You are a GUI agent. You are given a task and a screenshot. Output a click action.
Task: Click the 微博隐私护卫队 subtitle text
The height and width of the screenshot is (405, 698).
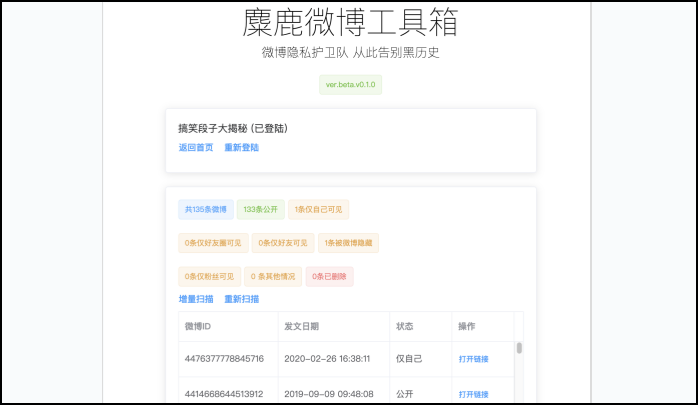pyautogui.click(x=305, y=53)
